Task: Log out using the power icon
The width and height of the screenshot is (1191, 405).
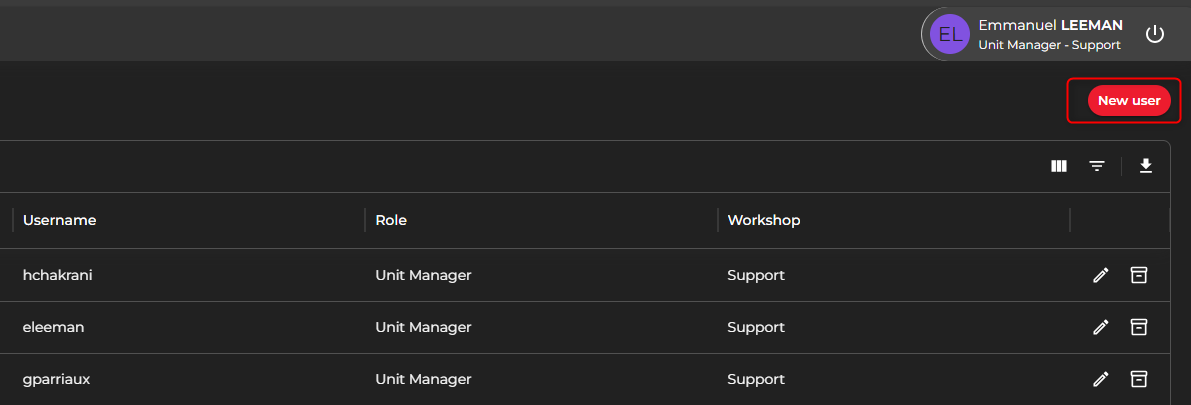Action: [1155, 34]
